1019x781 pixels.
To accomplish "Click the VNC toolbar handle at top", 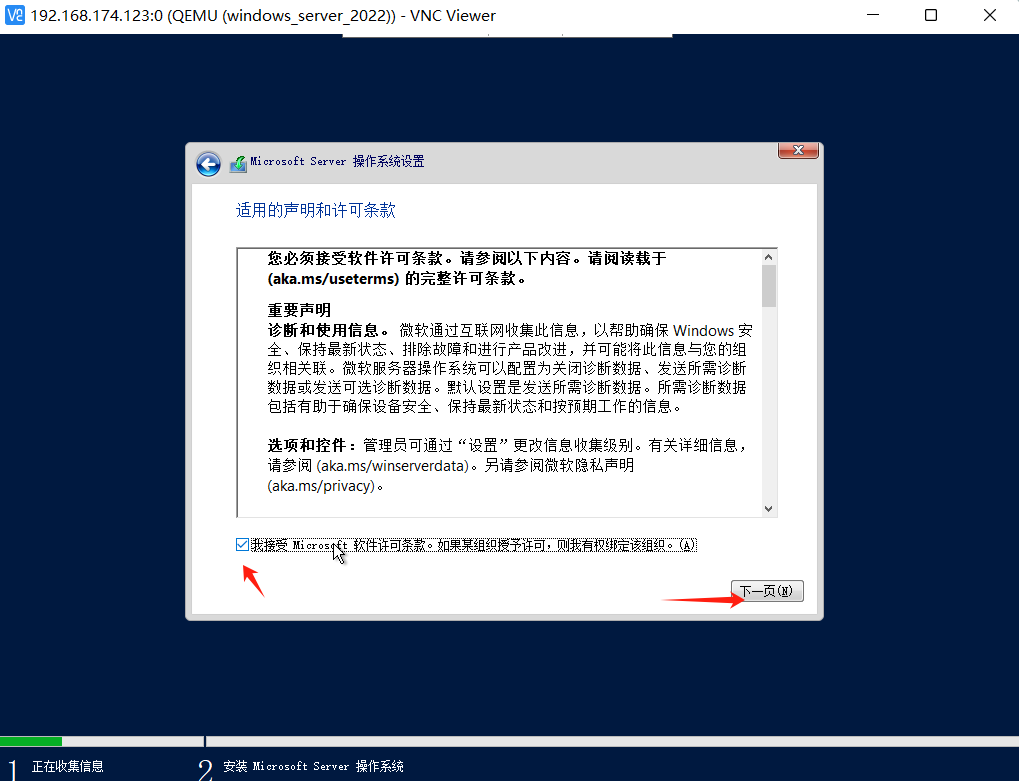I will click(507, 35).
